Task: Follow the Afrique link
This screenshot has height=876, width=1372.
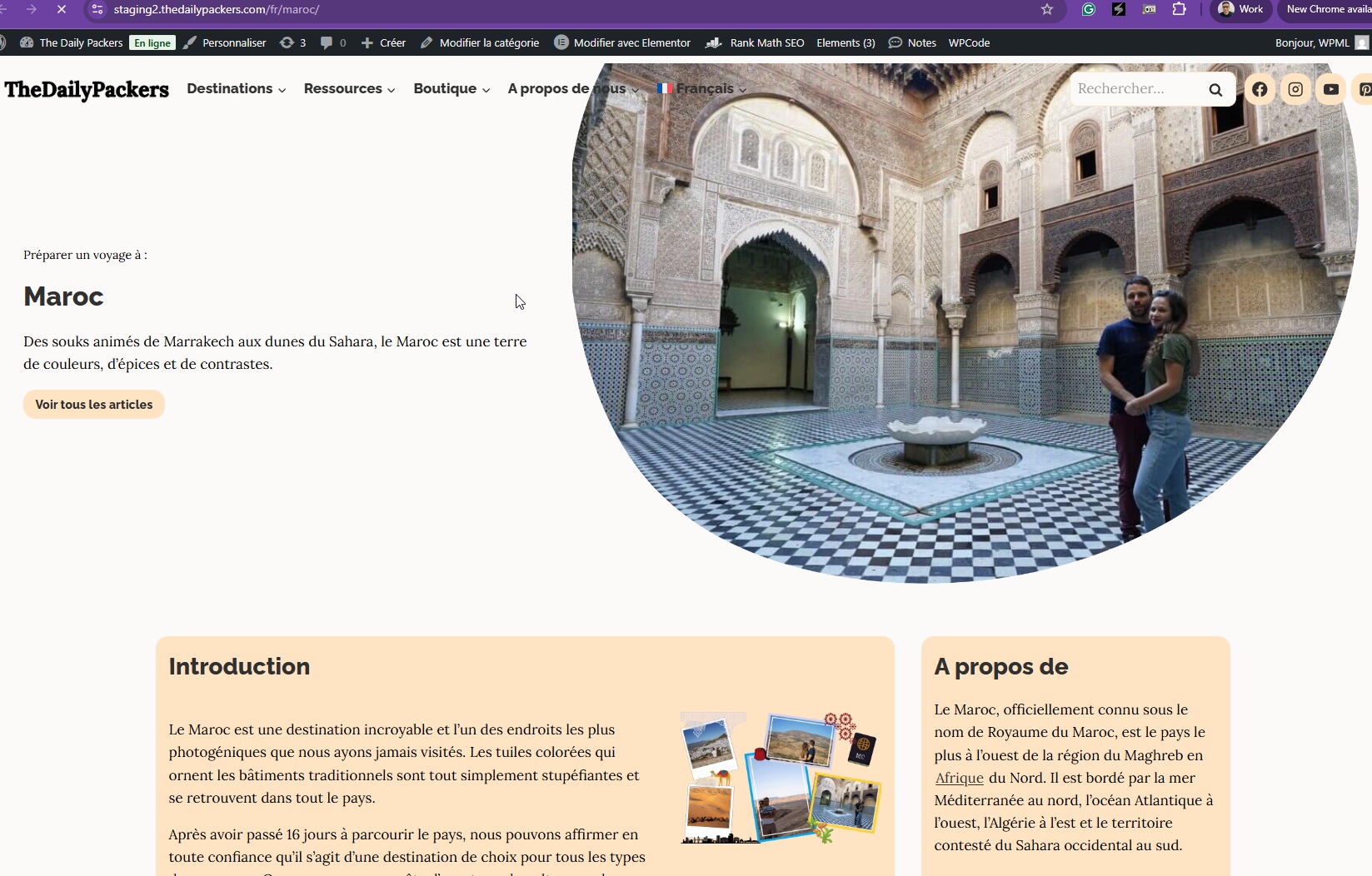Action: (959, 778)
